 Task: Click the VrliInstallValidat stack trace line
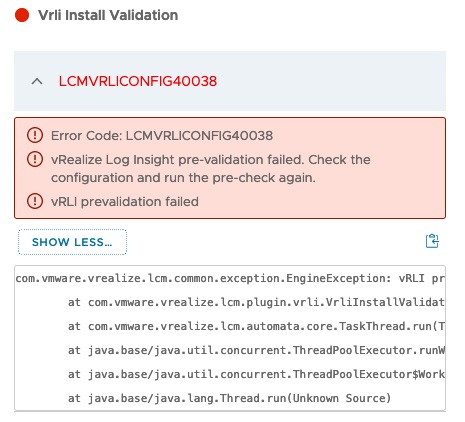(256, 302)
